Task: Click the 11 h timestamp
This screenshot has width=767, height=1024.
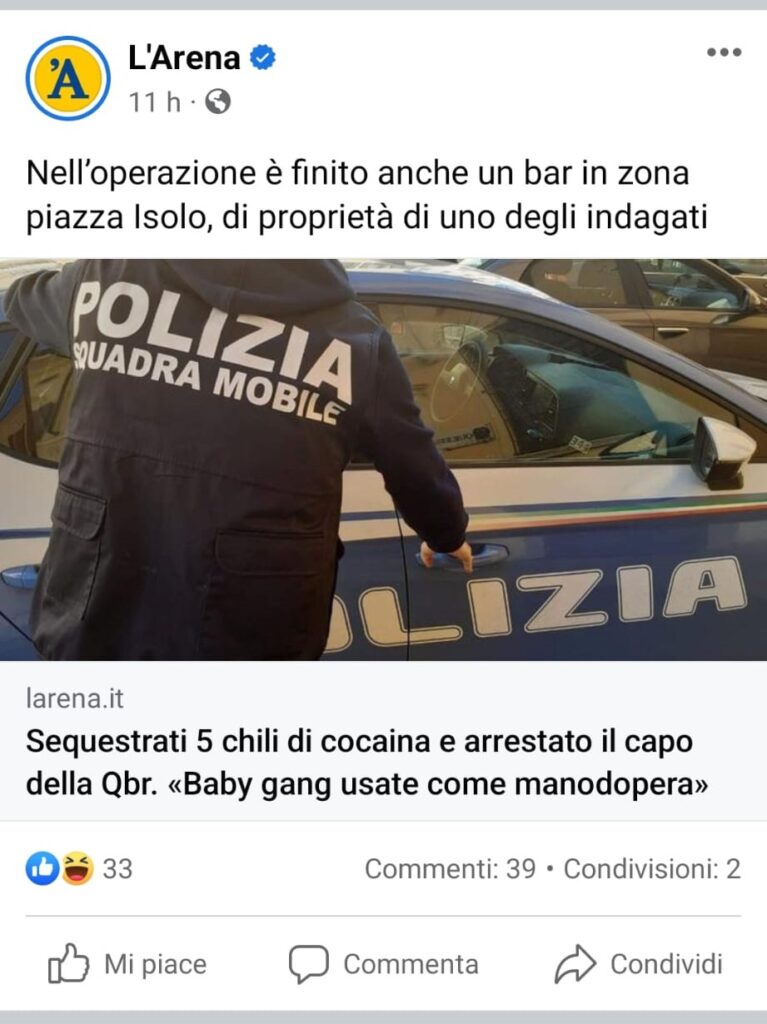Action: click(x=154, y=102)
